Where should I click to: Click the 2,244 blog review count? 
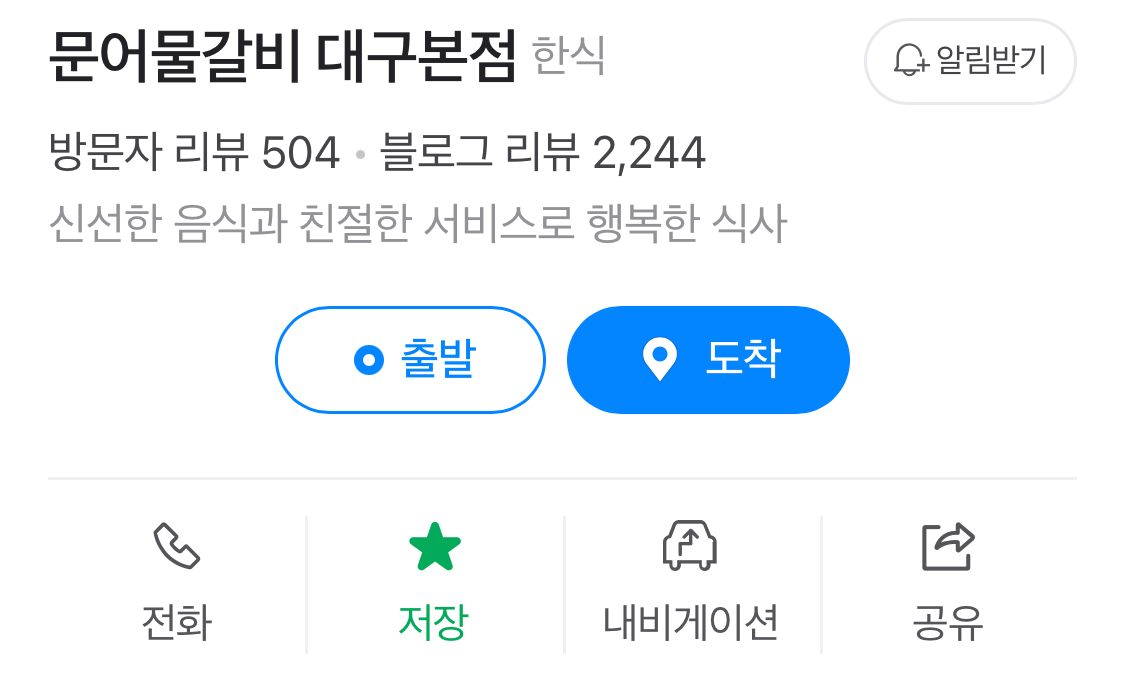(x=649, y=153)
